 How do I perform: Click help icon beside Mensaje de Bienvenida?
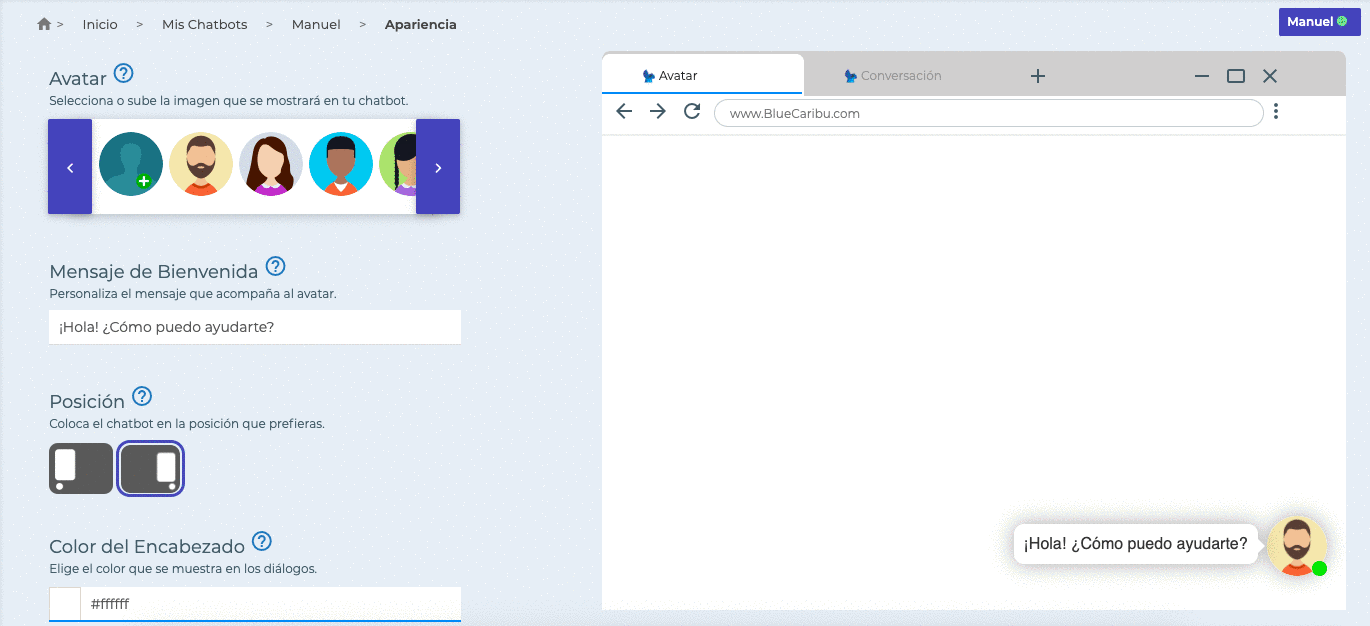coord(276,266)
